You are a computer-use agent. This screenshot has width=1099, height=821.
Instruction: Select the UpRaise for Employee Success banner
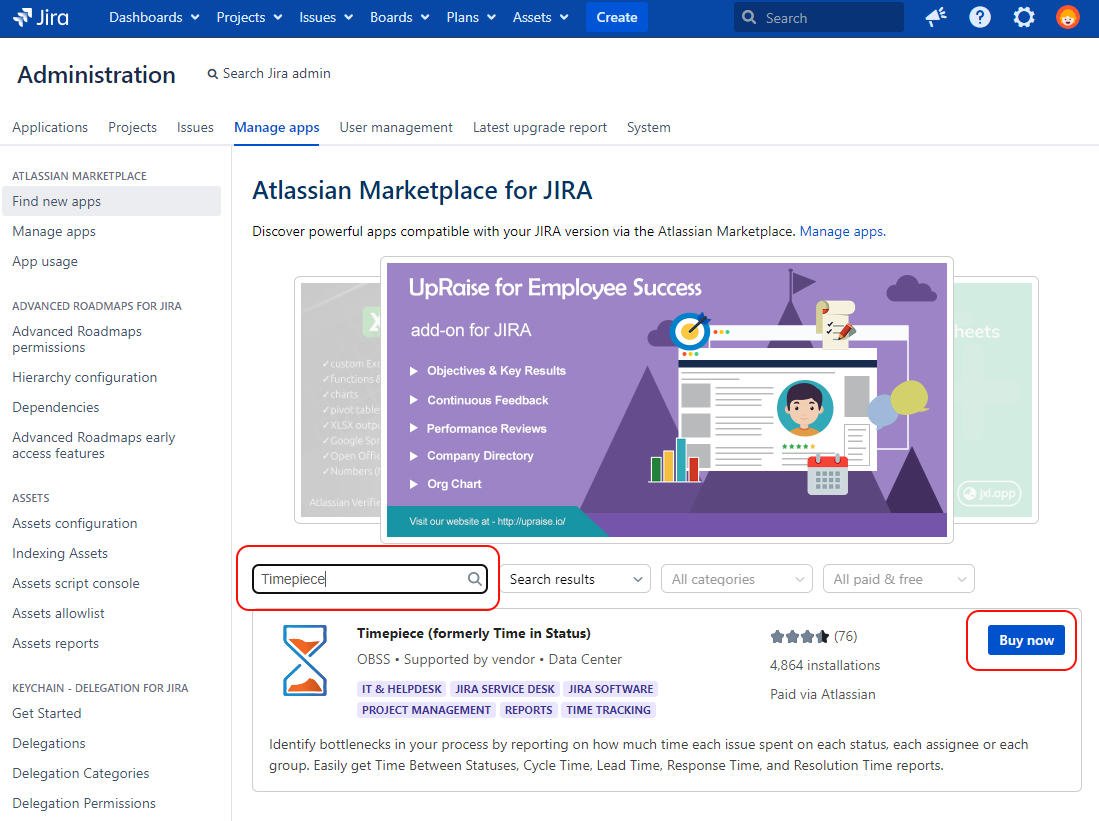(666, 400)
